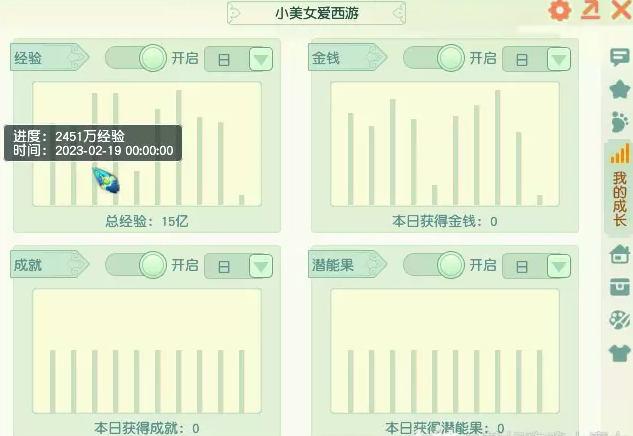The image size is (633, 436).
Task: Expand the 经验 period dropdown arrow
Action: pos(261,59)
